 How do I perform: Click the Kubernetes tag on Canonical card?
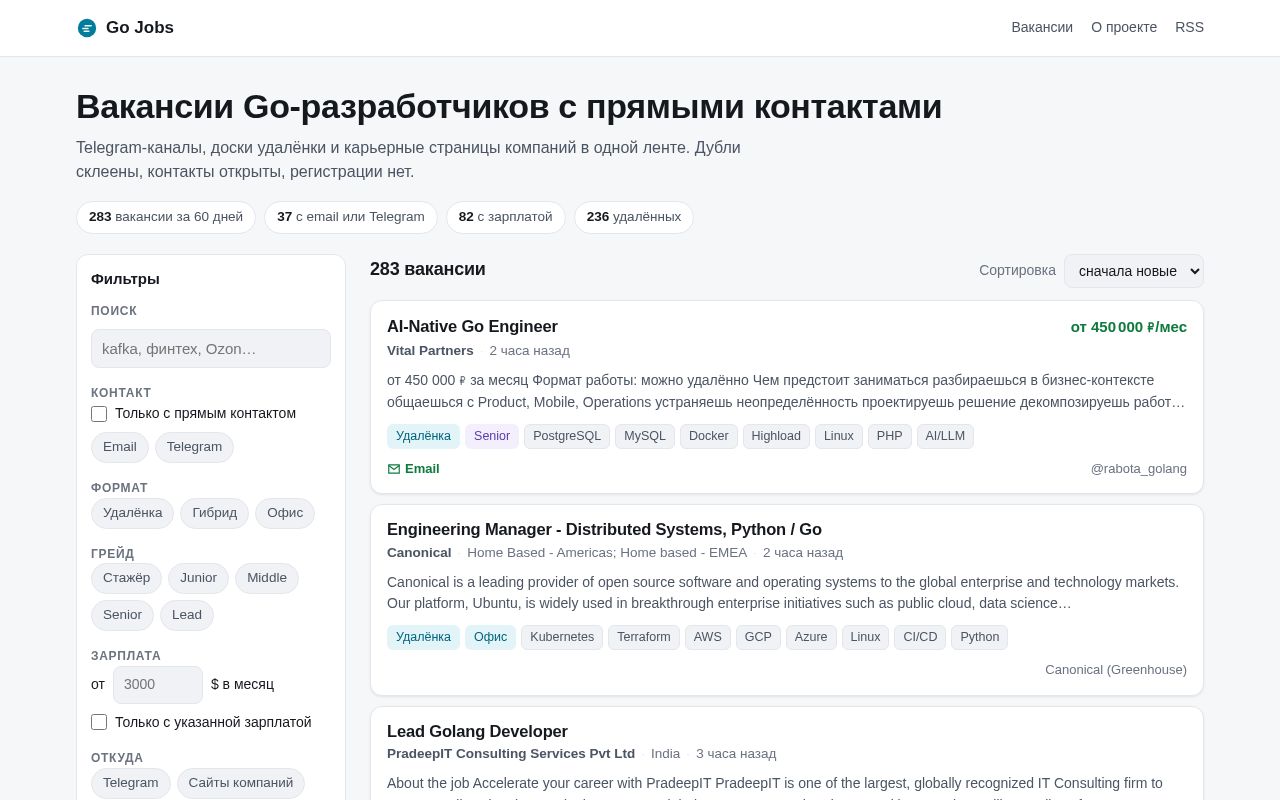[x=562, y=638]
